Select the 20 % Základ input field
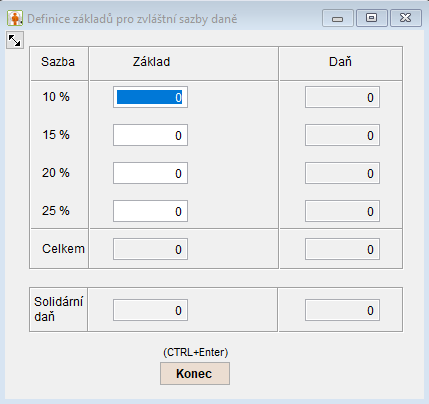 tap(150, 173)
